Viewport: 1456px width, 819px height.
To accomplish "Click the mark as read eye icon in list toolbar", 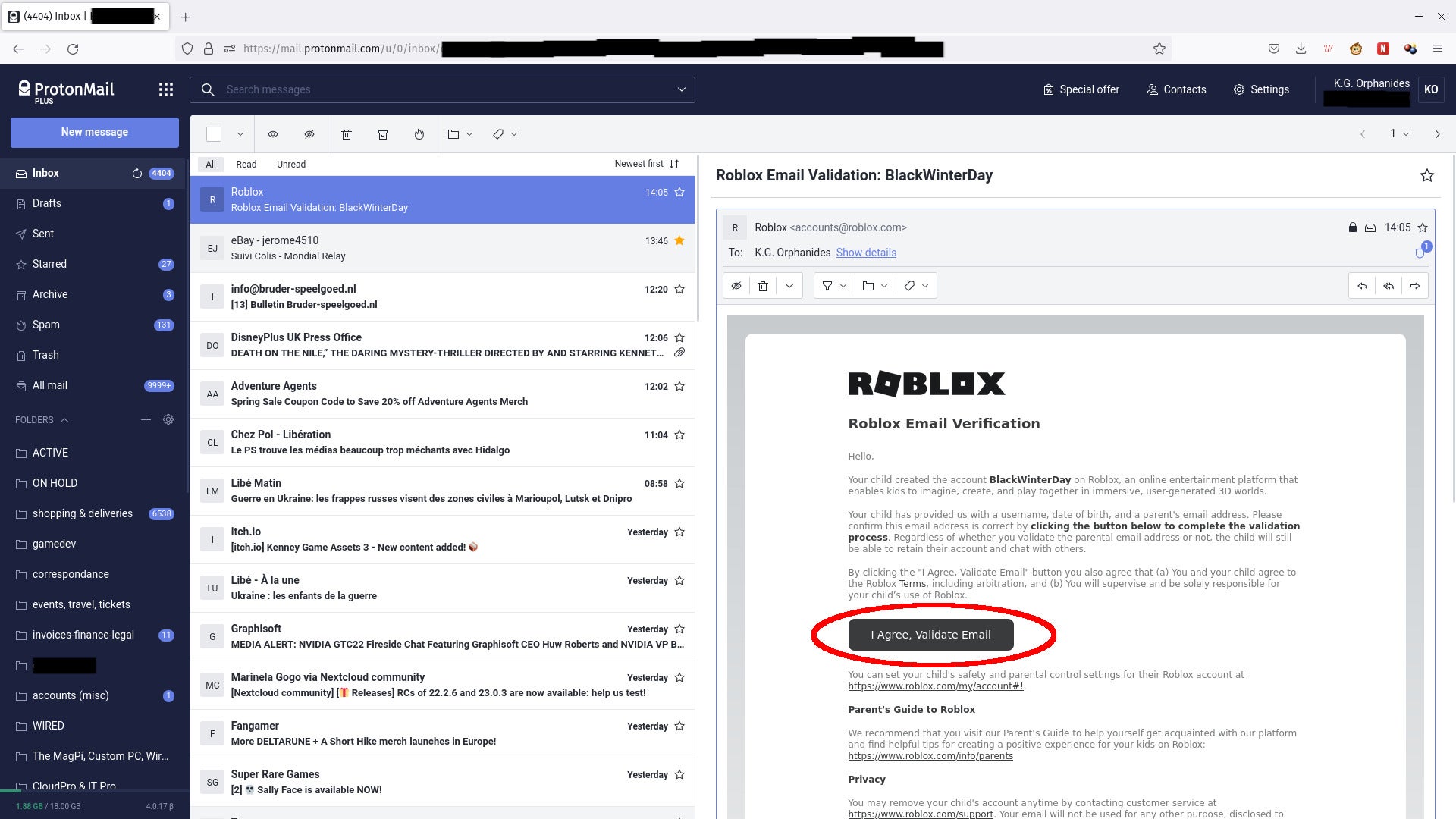I will (x=273, y=134).
